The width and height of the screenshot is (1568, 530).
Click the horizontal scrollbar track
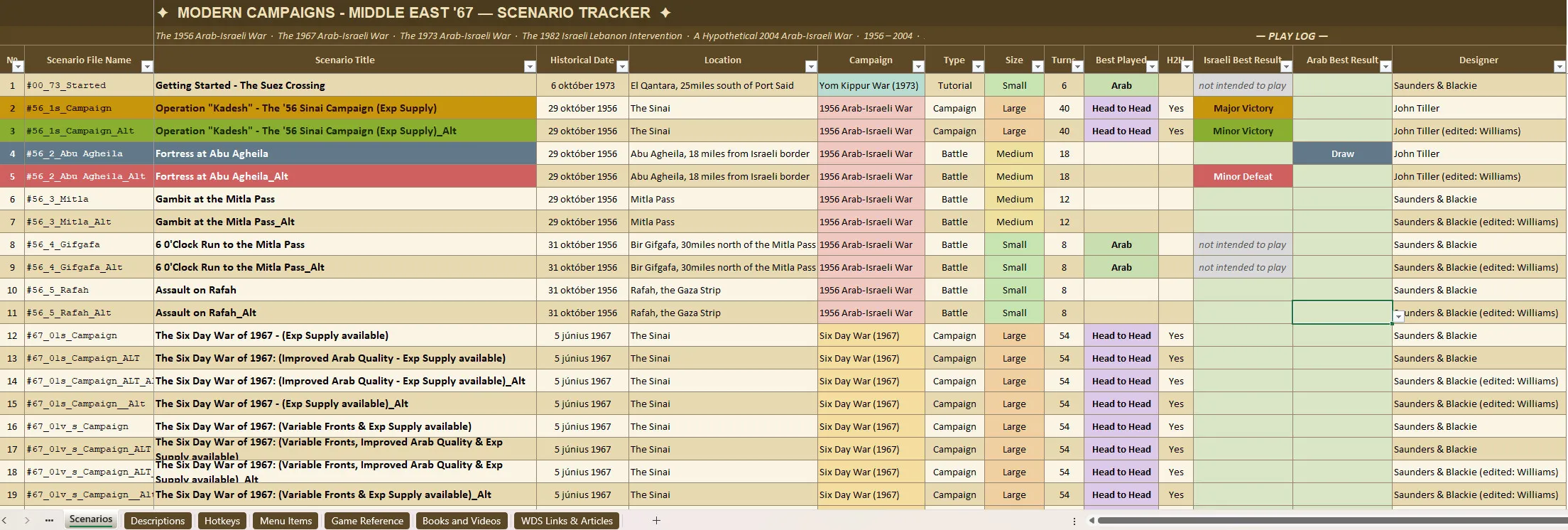point(1328,521)
